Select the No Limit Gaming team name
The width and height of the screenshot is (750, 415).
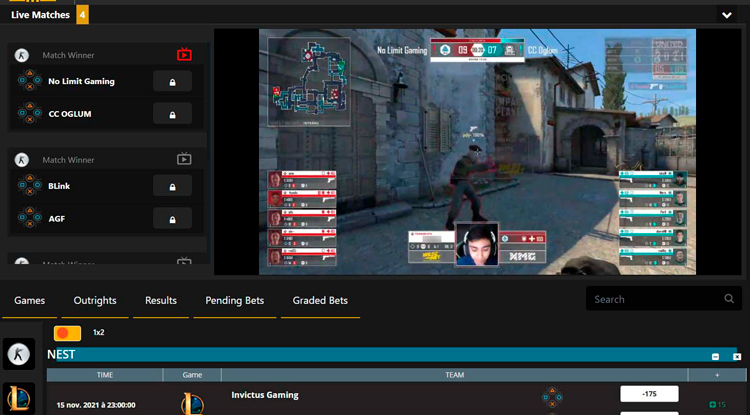click(81, 81)
